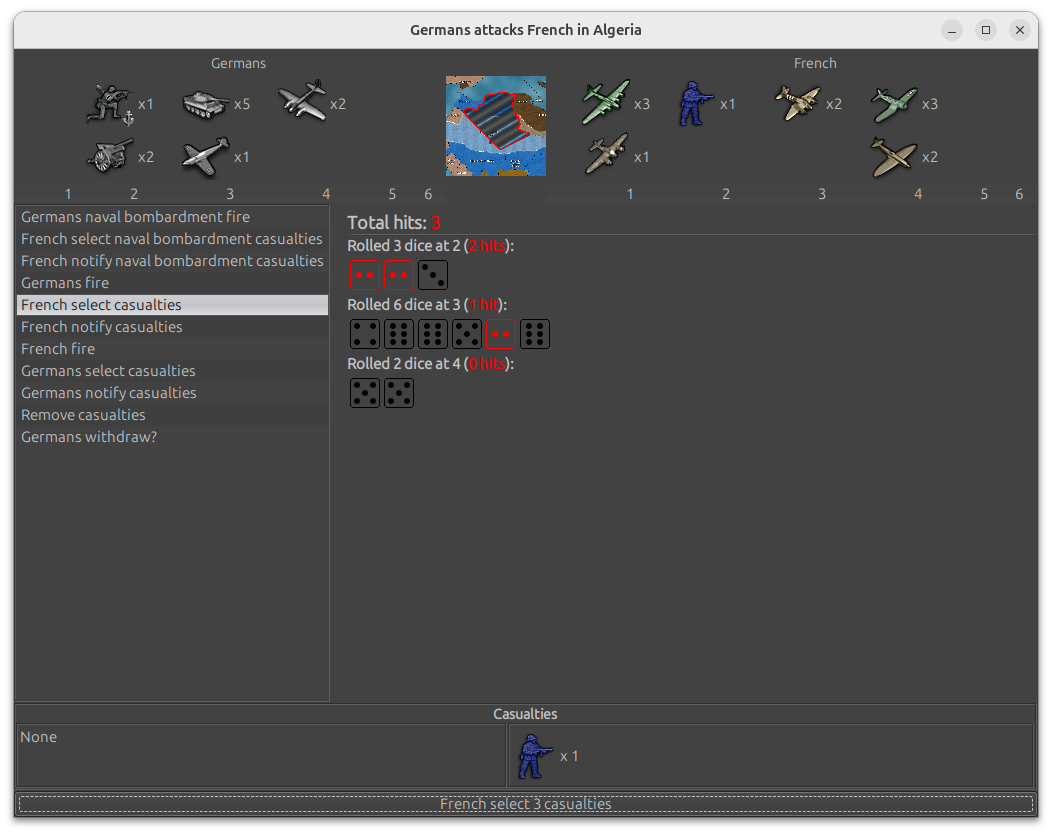Select the French green bomber x3 icon
The height and width of the screenshot is (834, 1052).
pos(606,103)
